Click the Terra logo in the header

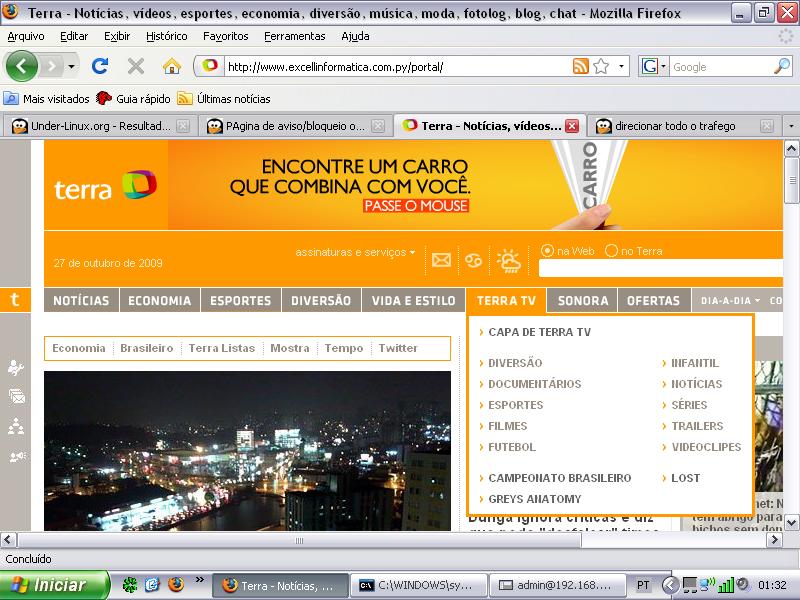106,186
